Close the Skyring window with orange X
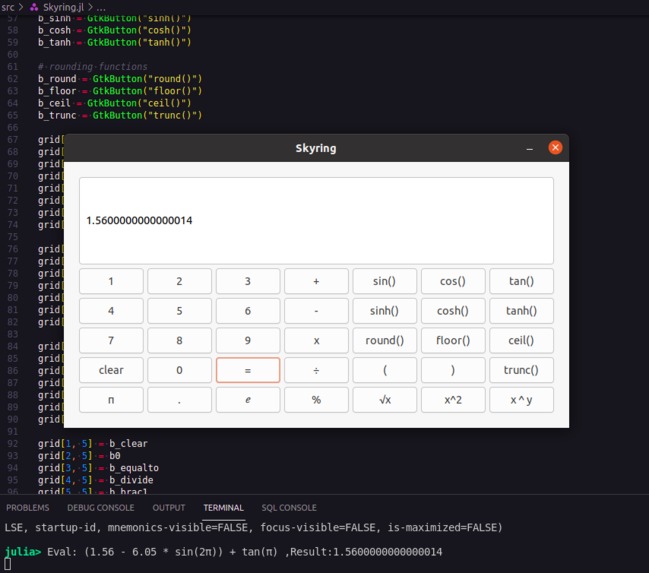This screenshot has height=573, width=649. coord(555,147)
